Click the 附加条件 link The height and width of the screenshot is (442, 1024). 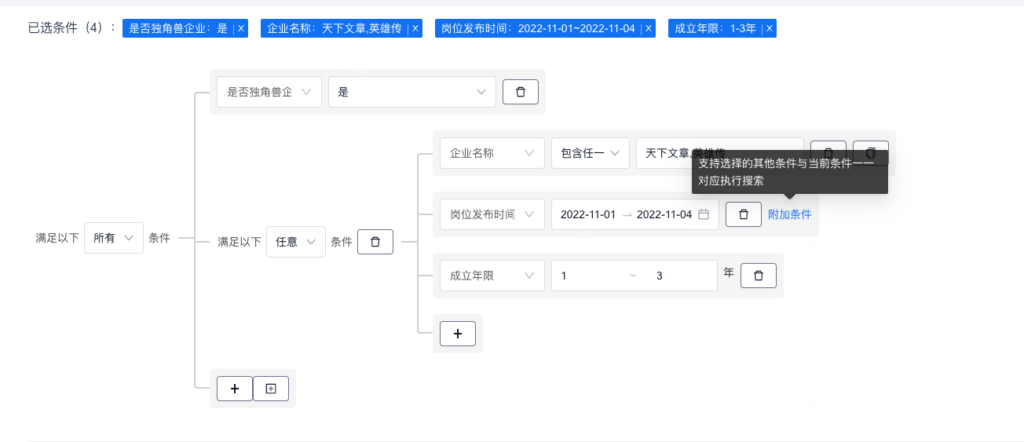789,214
